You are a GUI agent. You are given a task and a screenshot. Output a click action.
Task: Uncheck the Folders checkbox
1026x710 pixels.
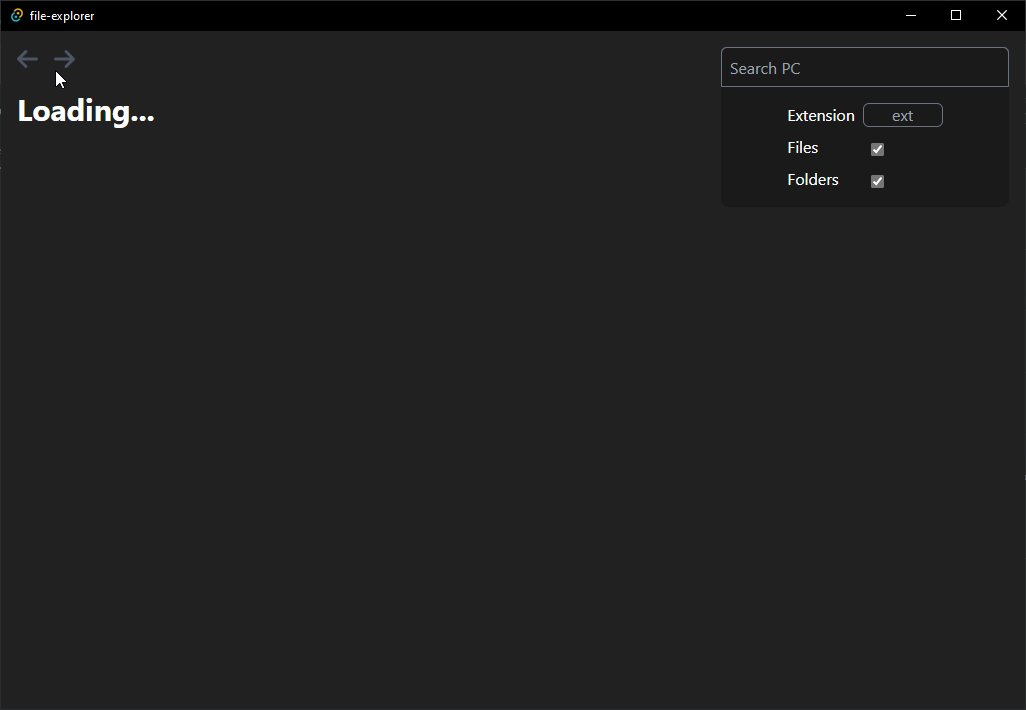[x=877, y=181]
